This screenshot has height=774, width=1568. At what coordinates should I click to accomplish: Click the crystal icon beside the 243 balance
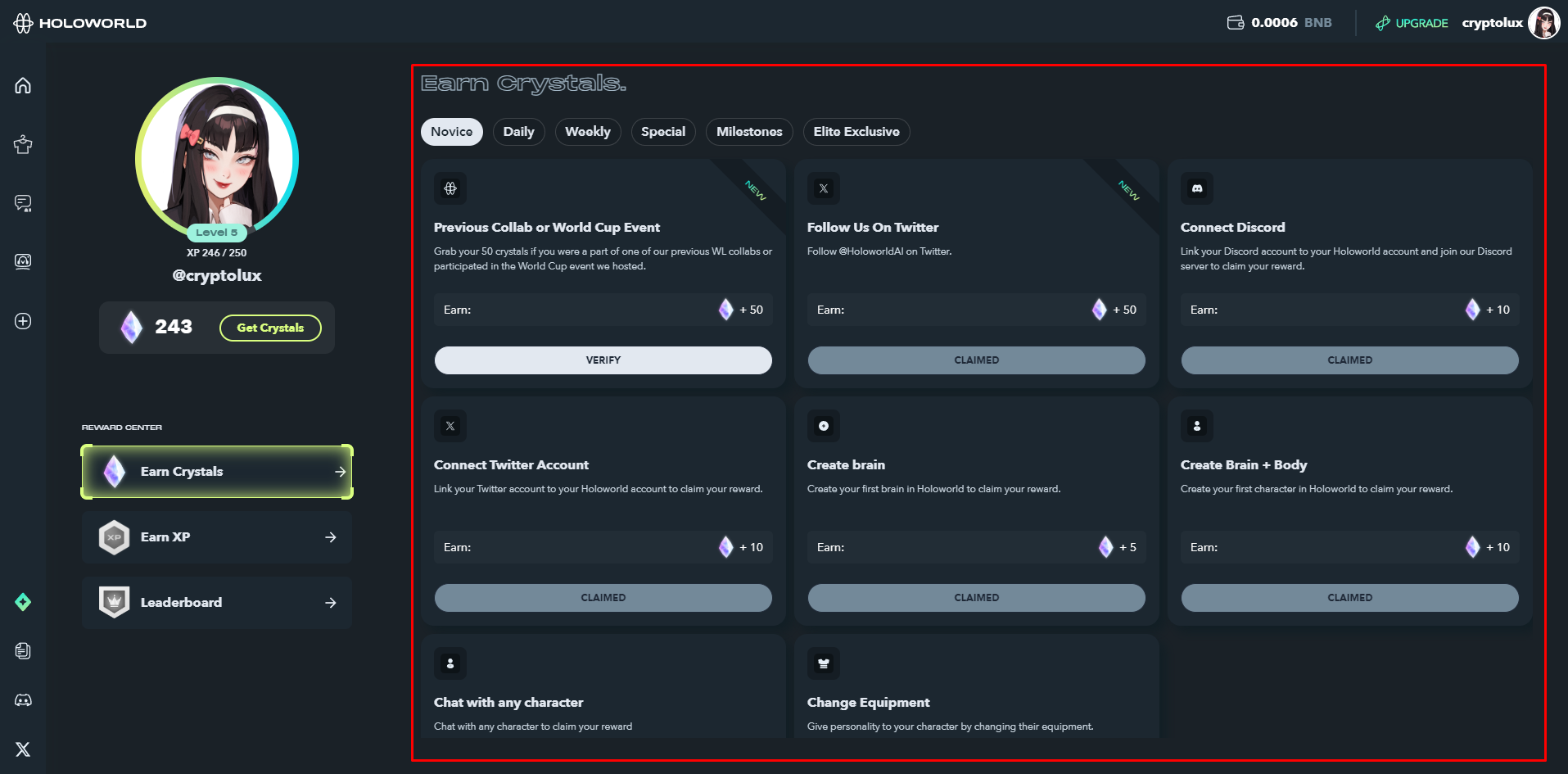(x=131, y=328)
